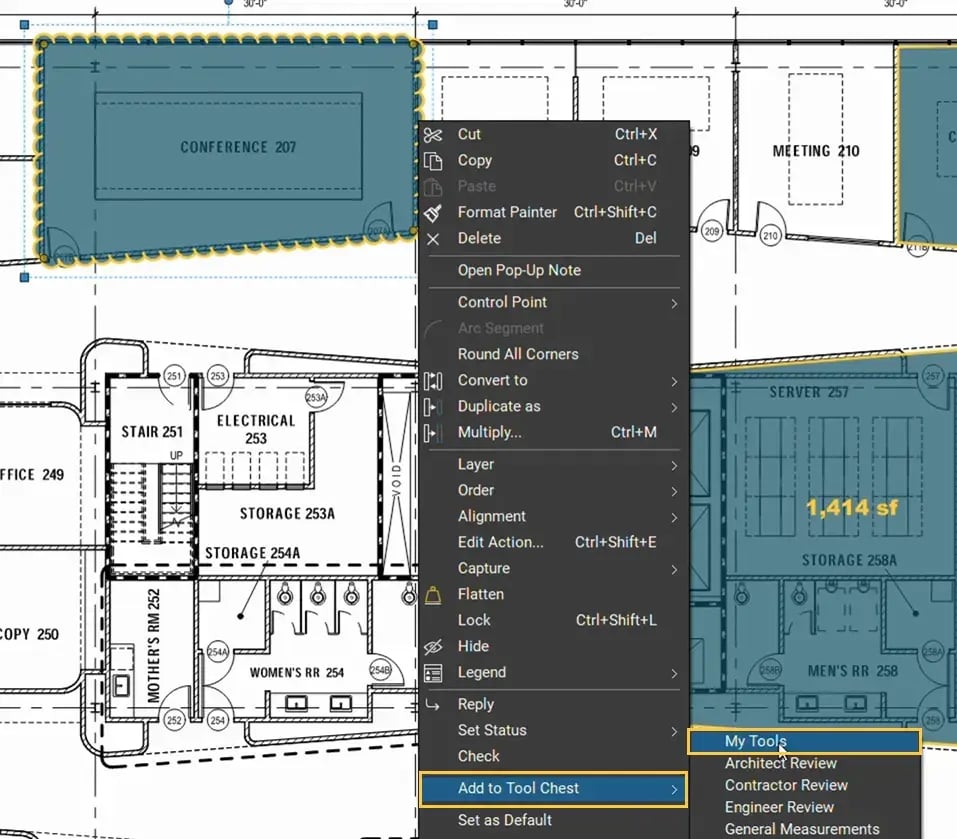Click the Convert to icon
Screen dimensions: 957x839
433,381
